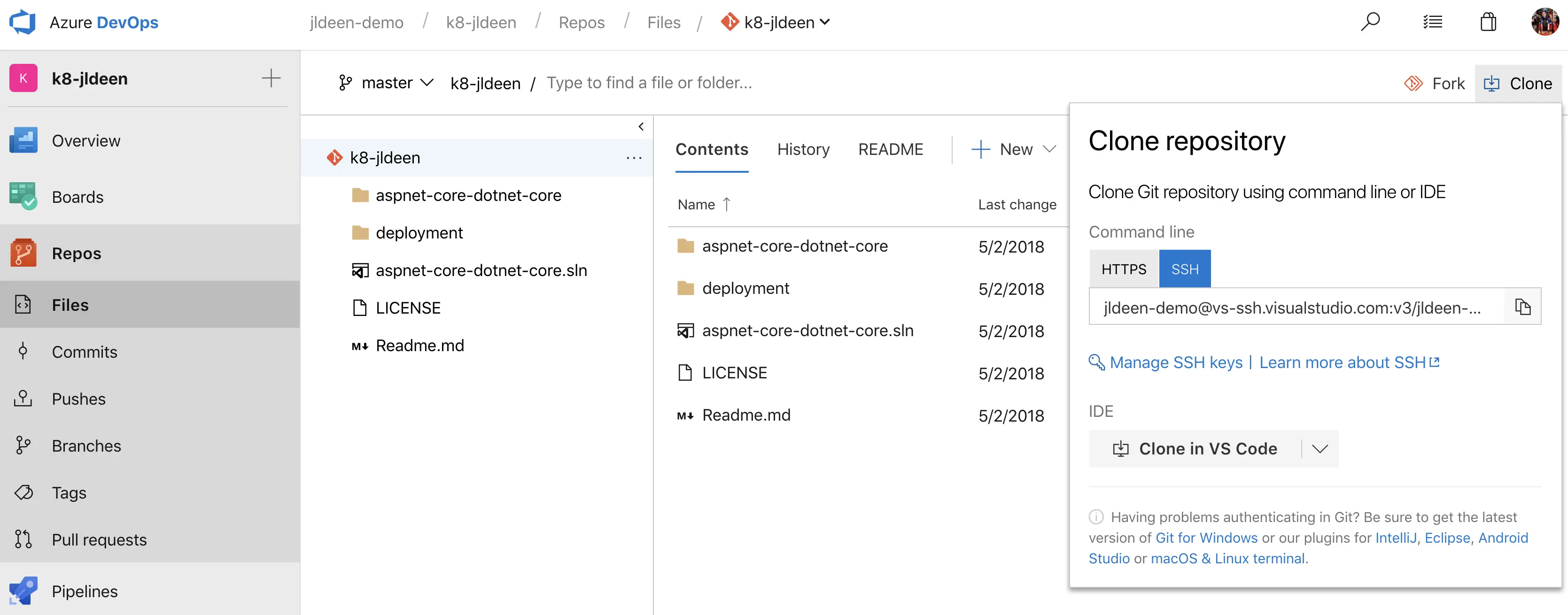Click the Repos icon in sidebar
1568x615 pixels.
[x=23, y=253]
